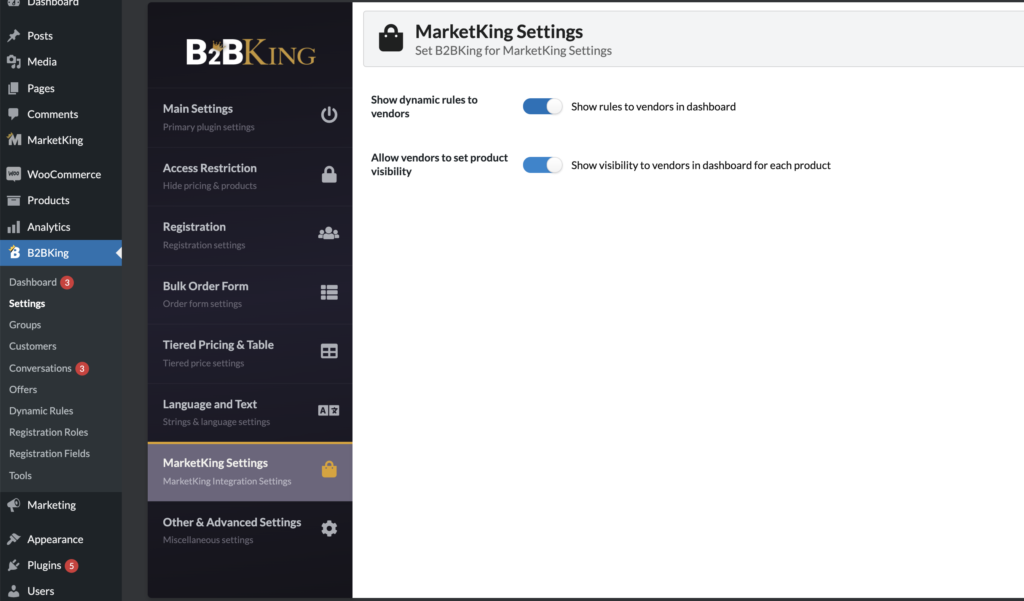Viewport: 1024px width, 601px height.
Task: Click 'Show visibility to vendors in dashboard' label
Action: [x=701, y=165]
